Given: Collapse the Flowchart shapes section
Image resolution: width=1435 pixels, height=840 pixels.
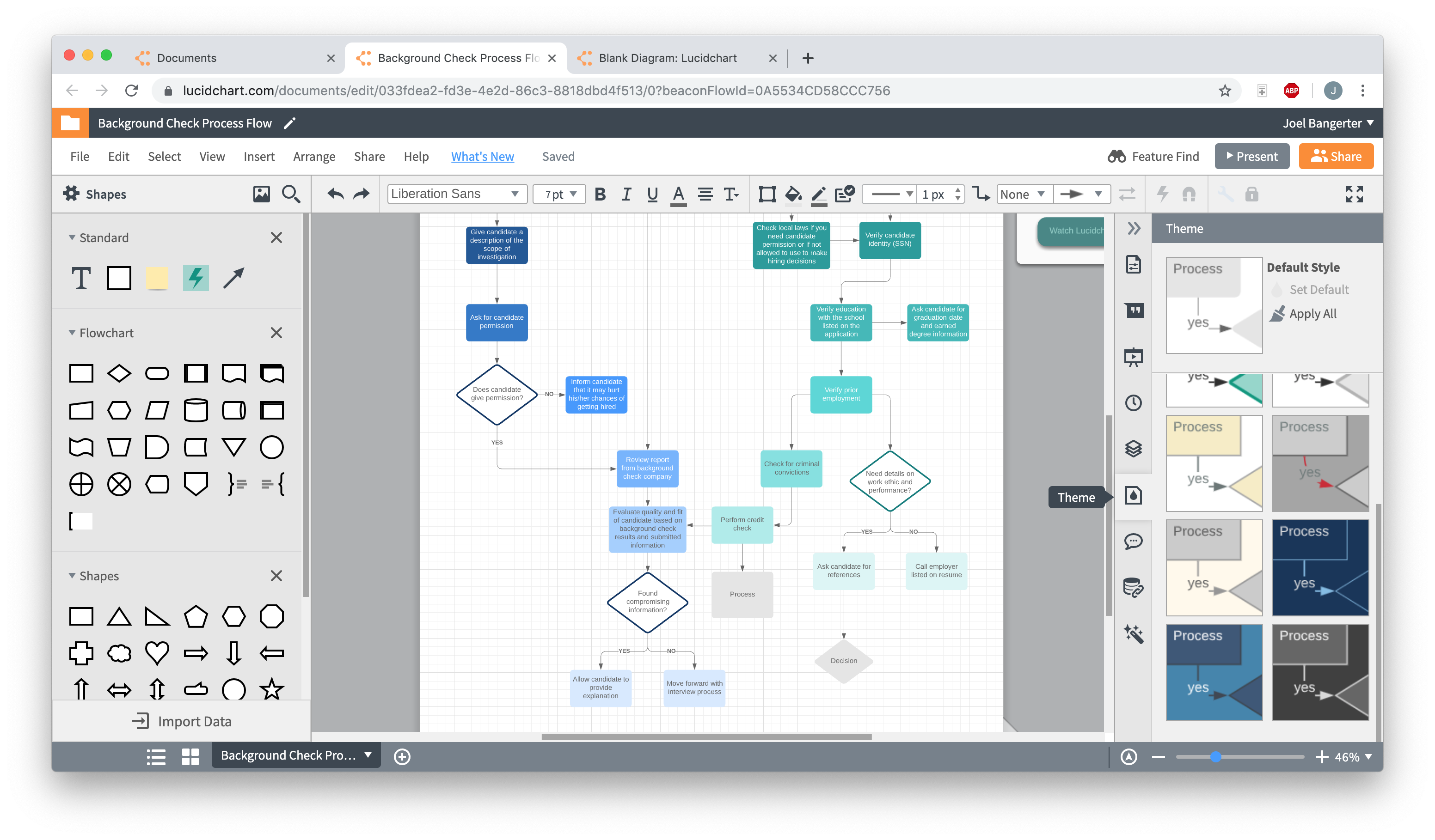Looking at the screenshot, I should (x=72, y=332).
